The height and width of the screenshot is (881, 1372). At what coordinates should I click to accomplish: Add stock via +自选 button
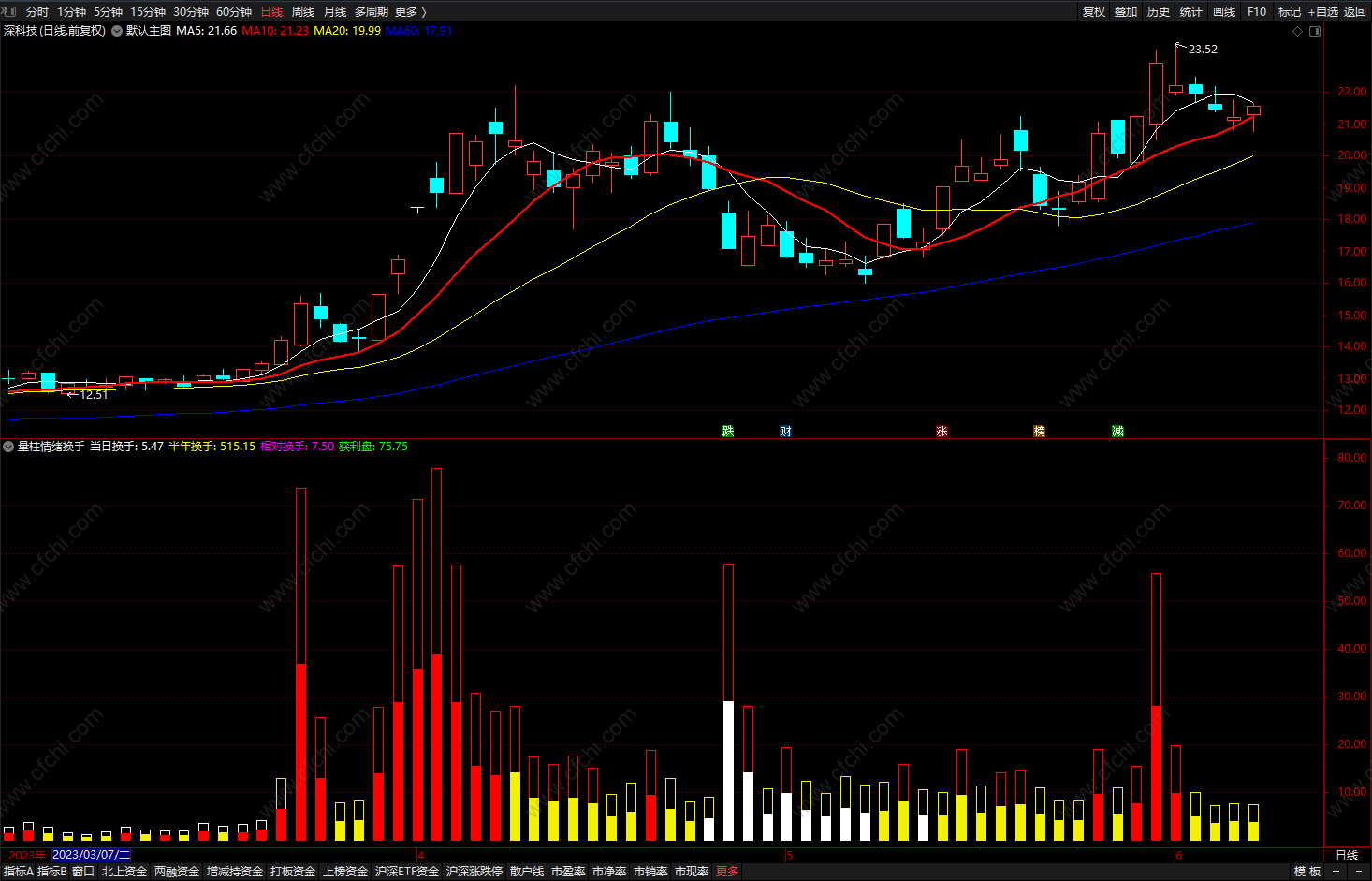point(1323,11)
